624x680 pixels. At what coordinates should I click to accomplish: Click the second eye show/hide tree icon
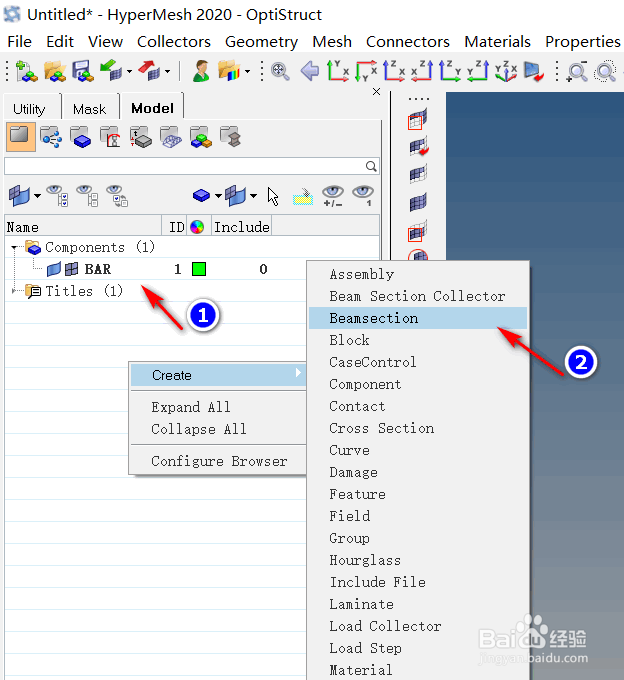click(x=87, y=196)
